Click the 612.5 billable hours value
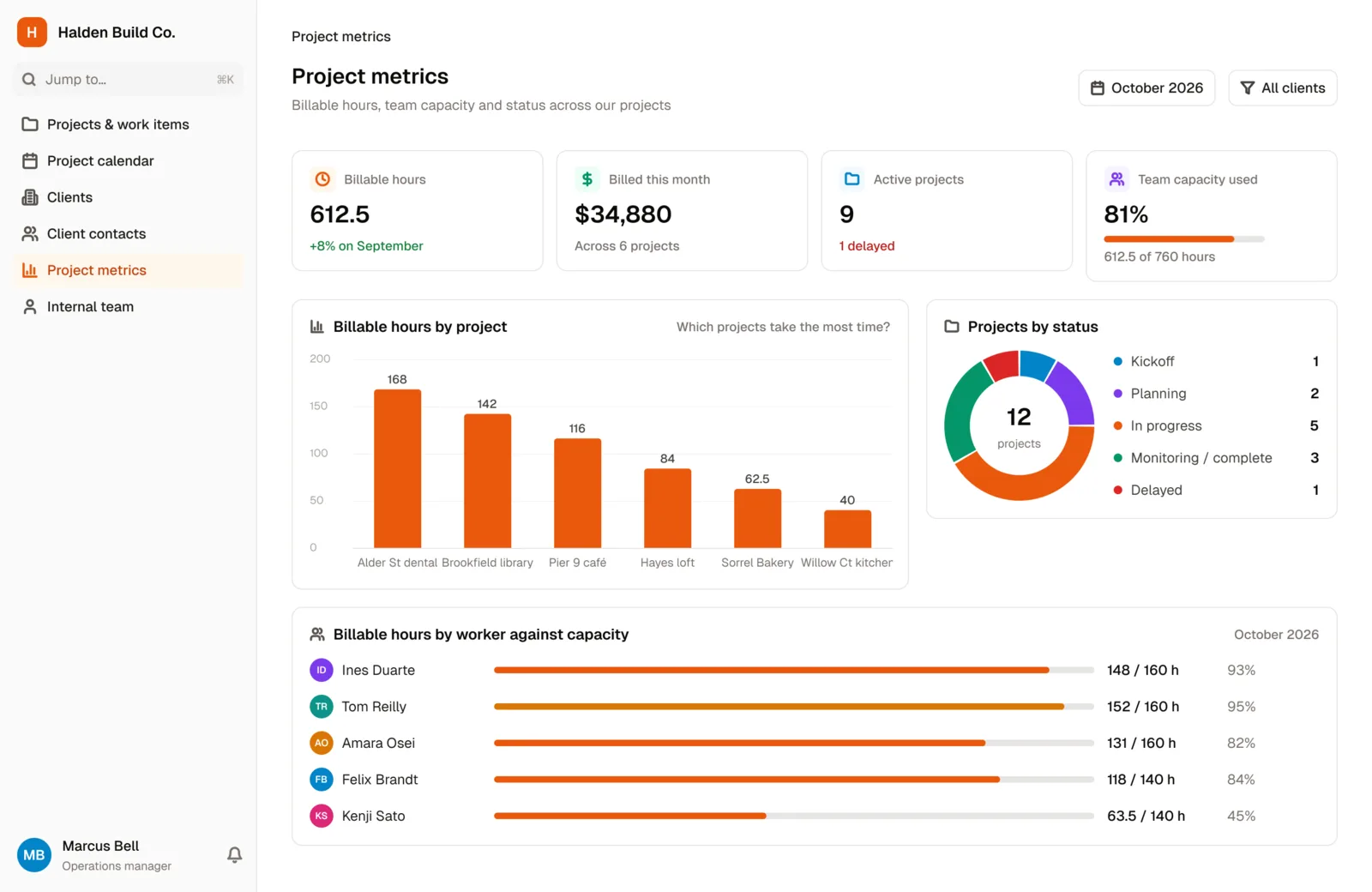Viewport: 1372px width, 892px height. [x=340, y=214]
